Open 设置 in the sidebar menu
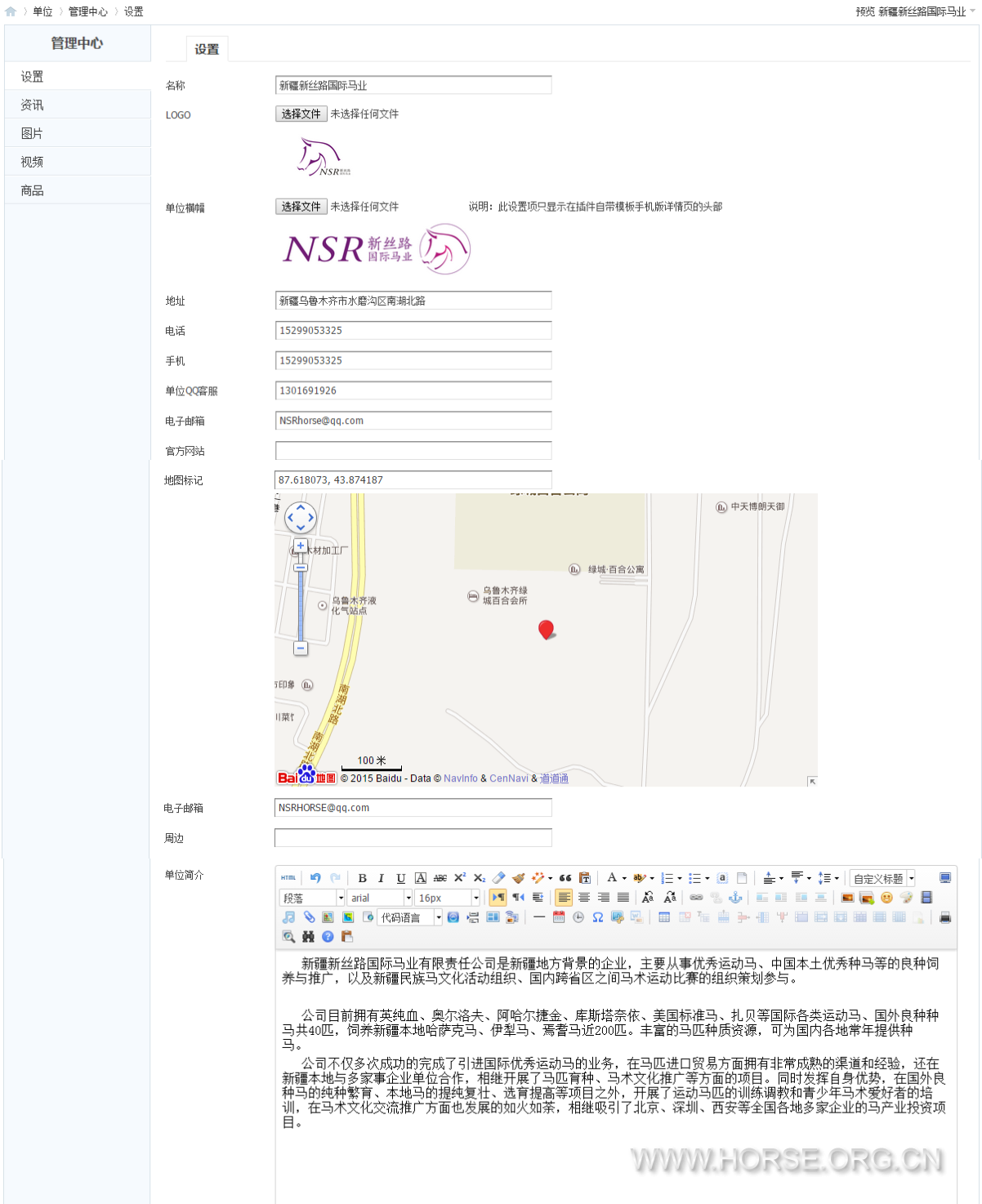The height and width of the screenshot is (1204, 982). [78, 76]
